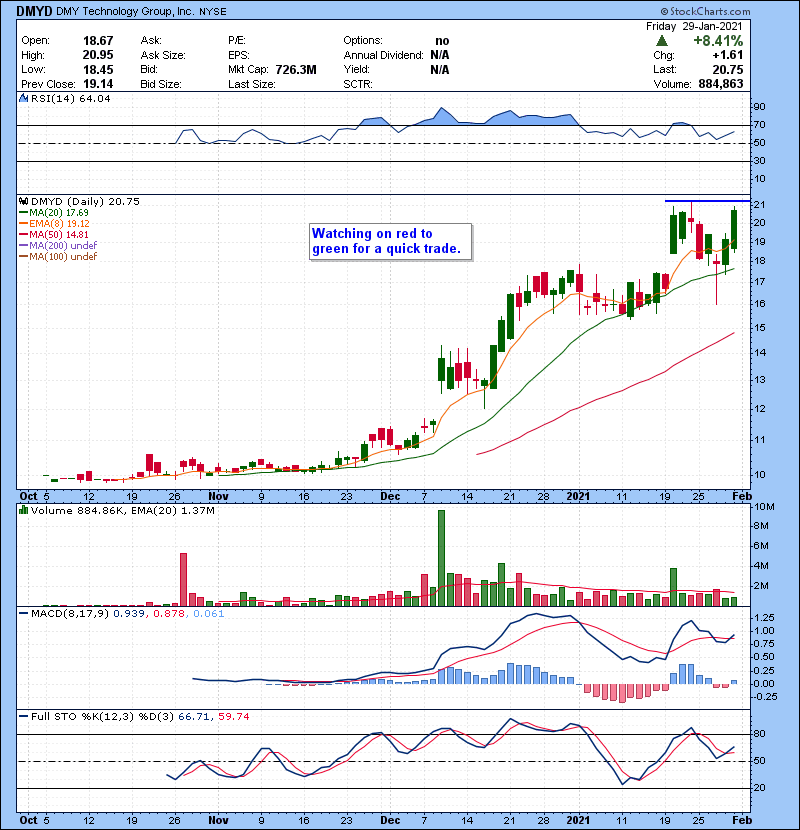This screenshot has height=830, width=800.
Task: Click the MACD 1.25 axis label
Action: [x=764, y=618]
